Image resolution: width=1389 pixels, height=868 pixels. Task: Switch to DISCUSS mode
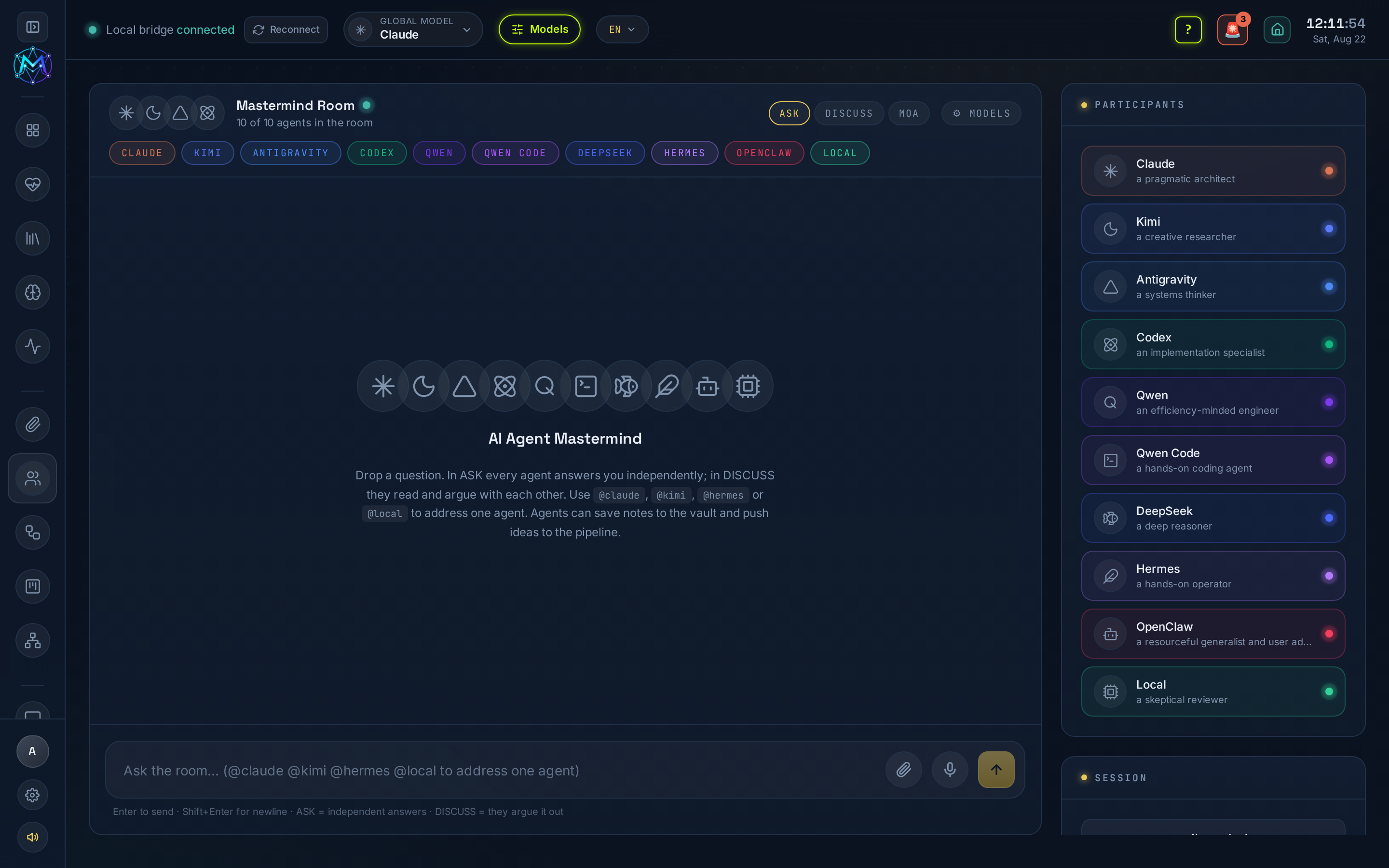click(x=849, y=113)
